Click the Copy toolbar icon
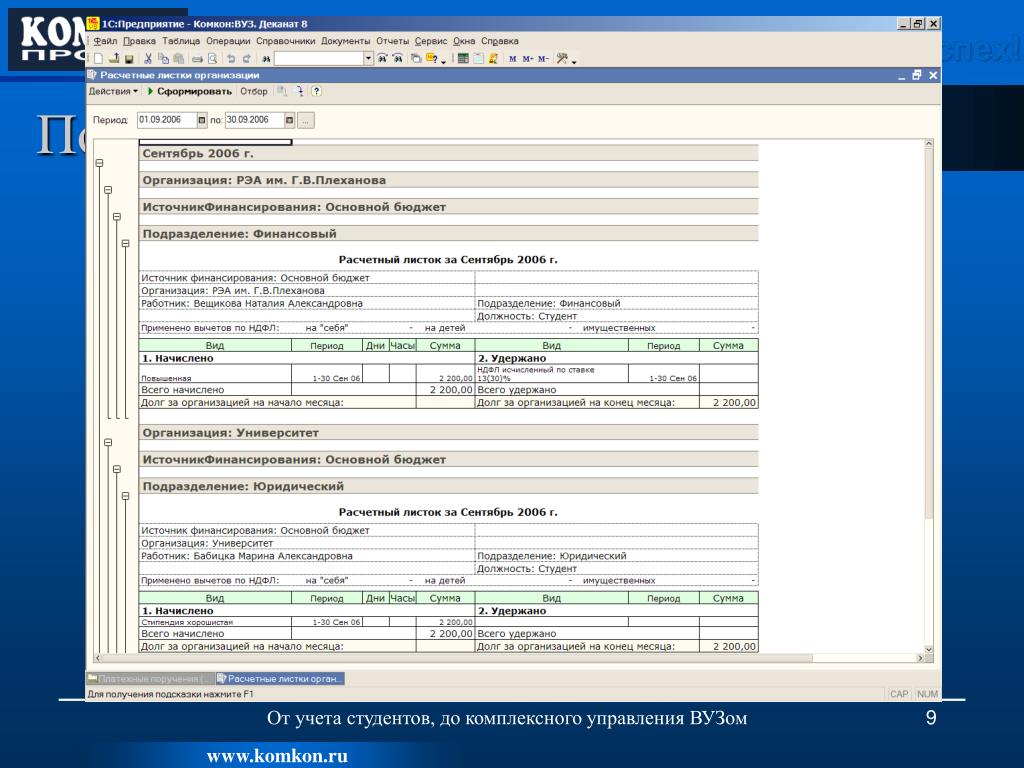 pos(163,59)
